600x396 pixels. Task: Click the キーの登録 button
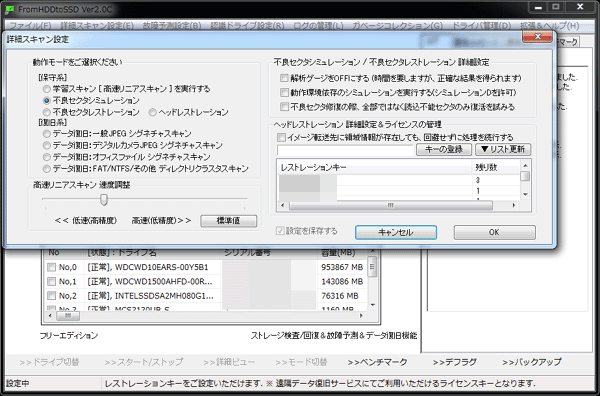tap(444, 149)
